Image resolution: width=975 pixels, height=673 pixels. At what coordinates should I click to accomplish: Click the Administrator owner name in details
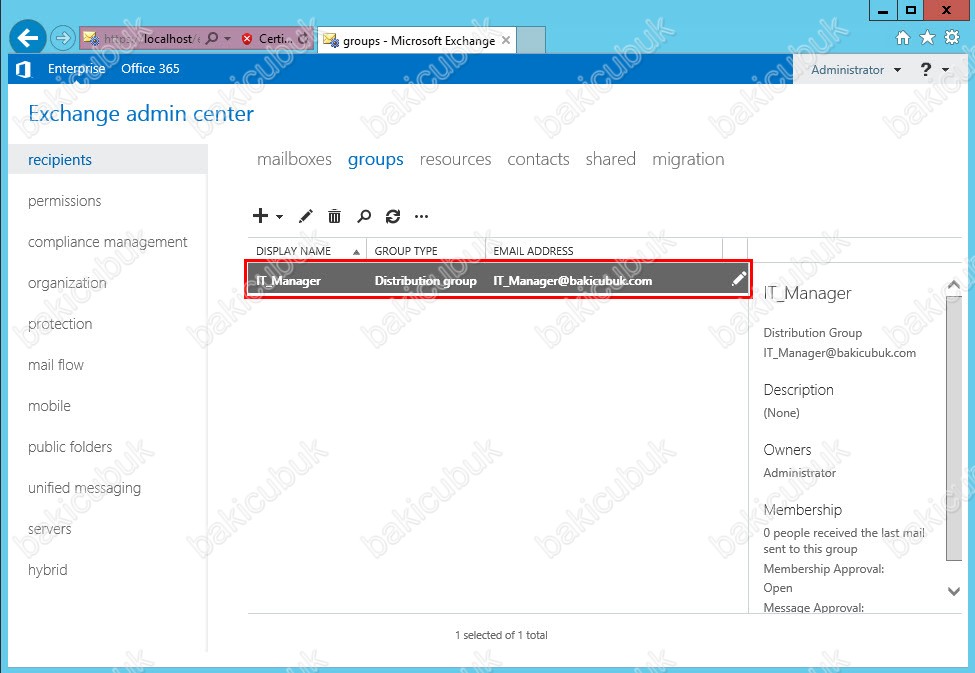coord(800,473)
